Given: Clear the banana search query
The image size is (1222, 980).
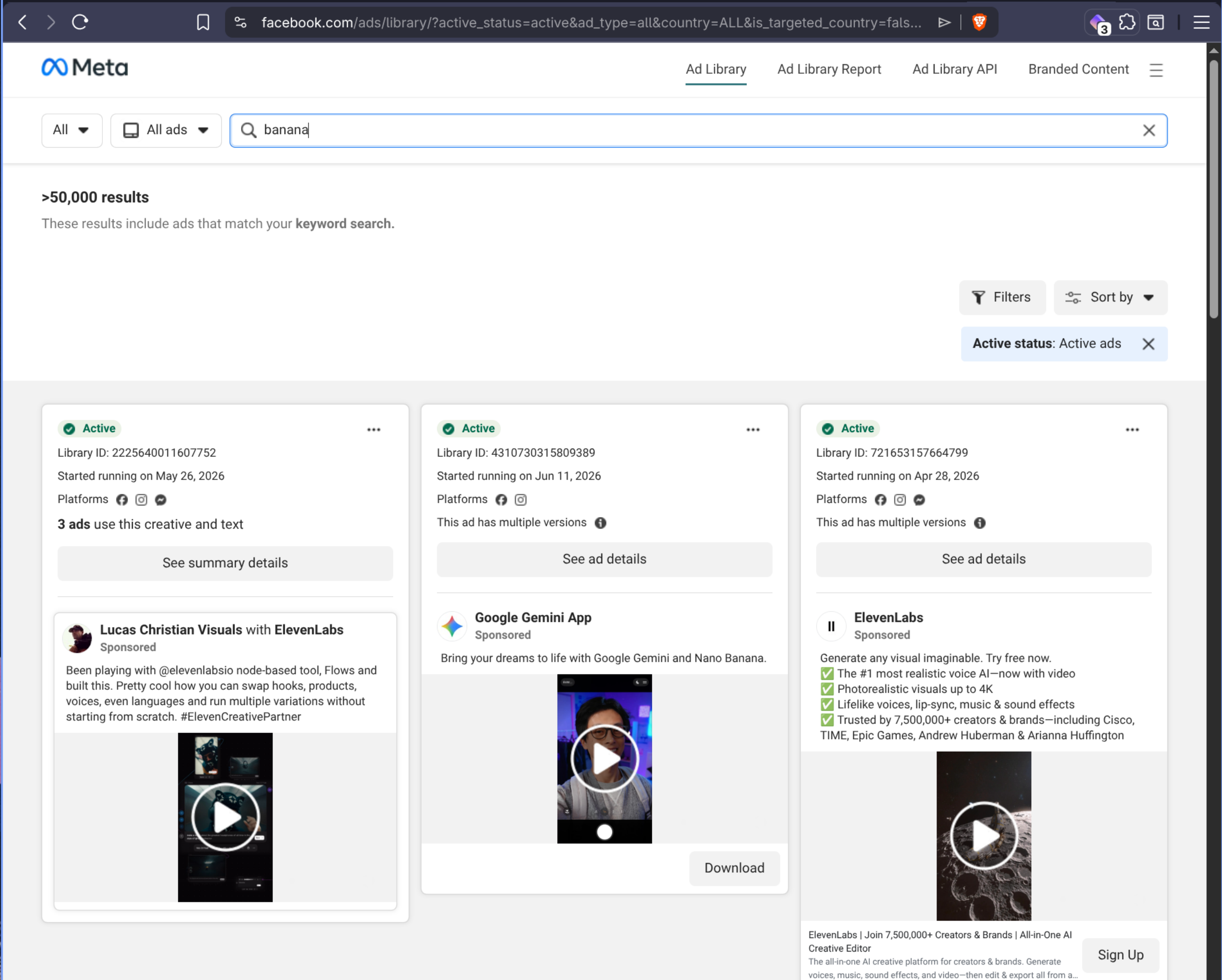Looking at the screenshot, I should pyautogui.click(x=1149, y=130).
